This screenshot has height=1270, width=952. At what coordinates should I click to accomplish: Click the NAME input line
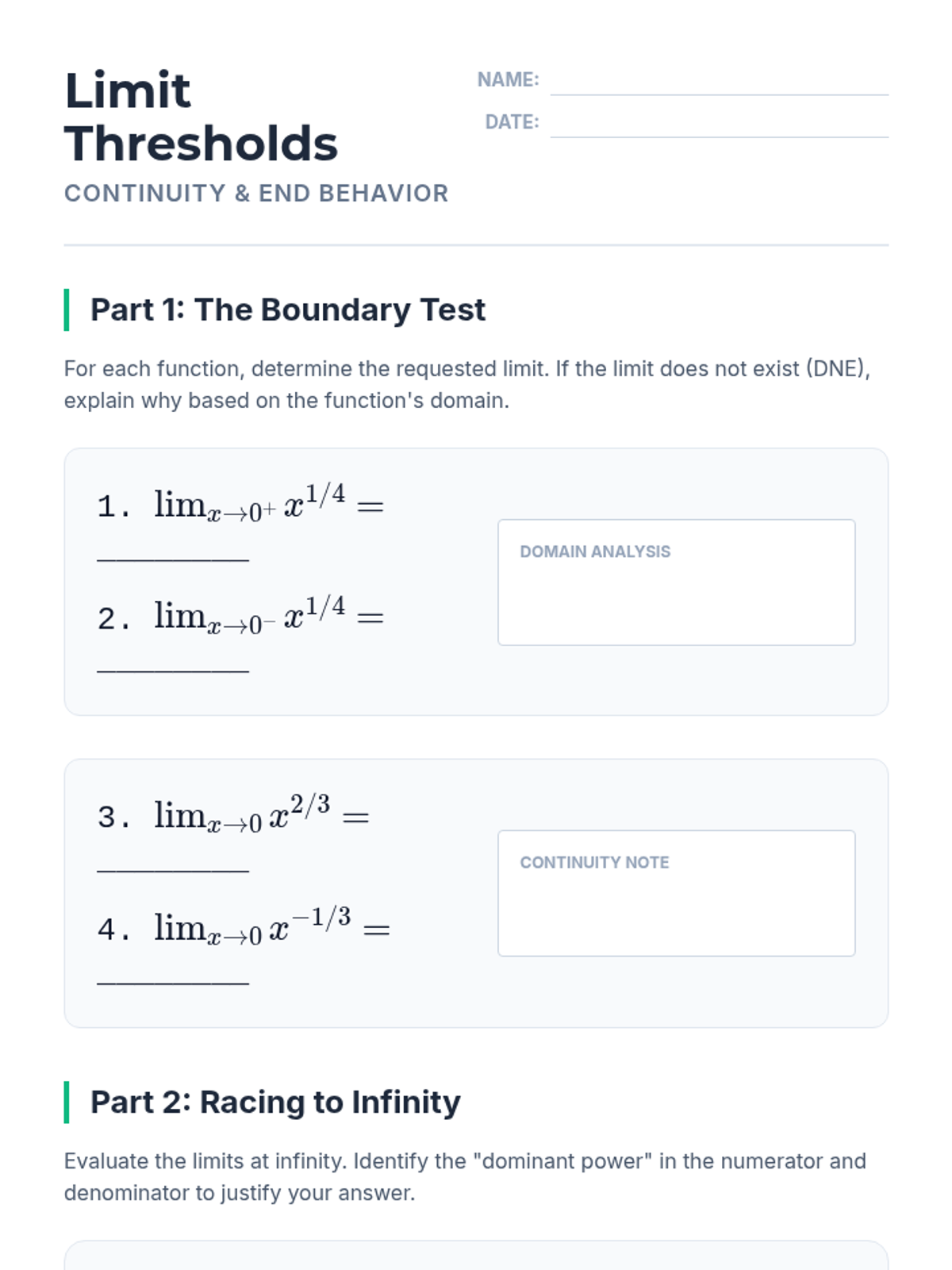719,83
